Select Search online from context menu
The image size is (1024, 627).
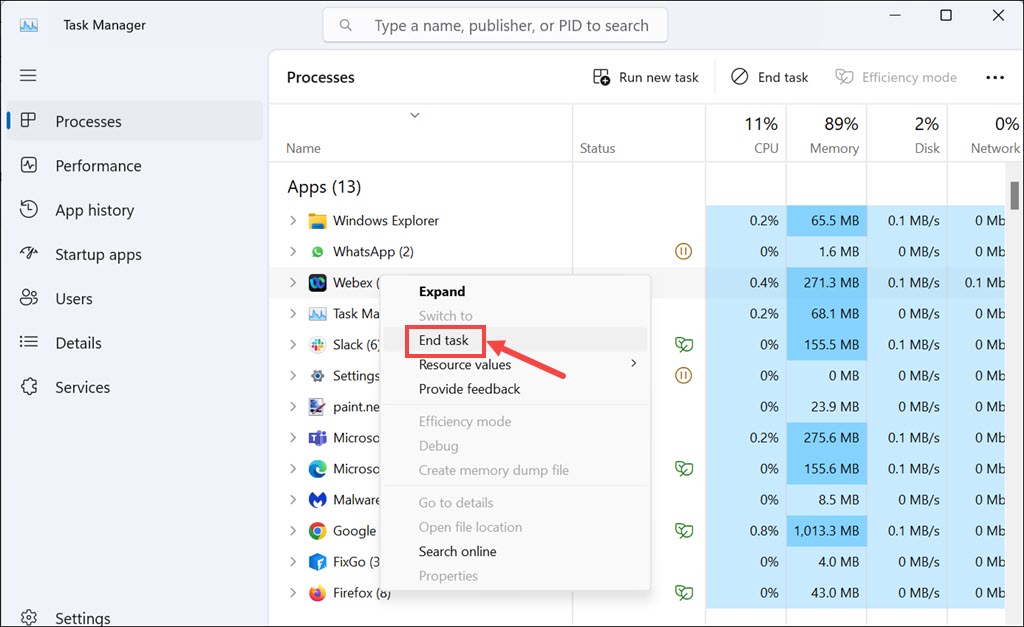point(457,551)
